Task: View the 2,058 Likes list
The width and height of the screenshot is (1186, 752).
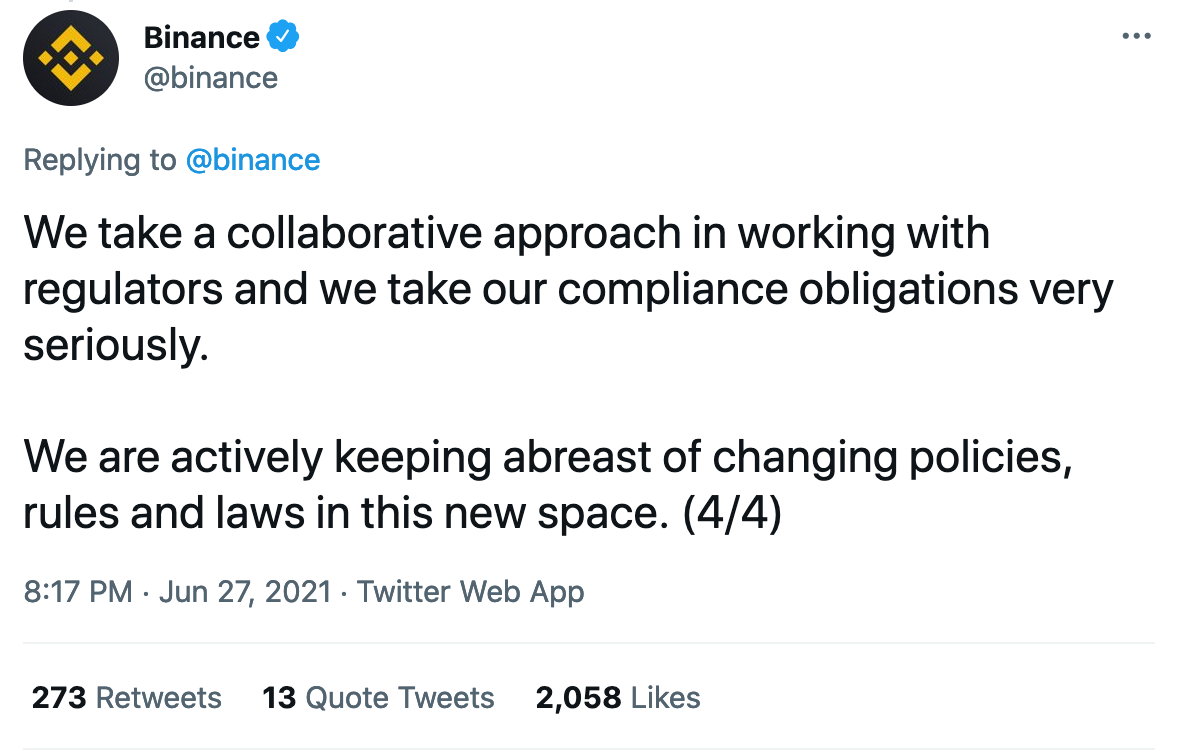Action: [618, 698]
